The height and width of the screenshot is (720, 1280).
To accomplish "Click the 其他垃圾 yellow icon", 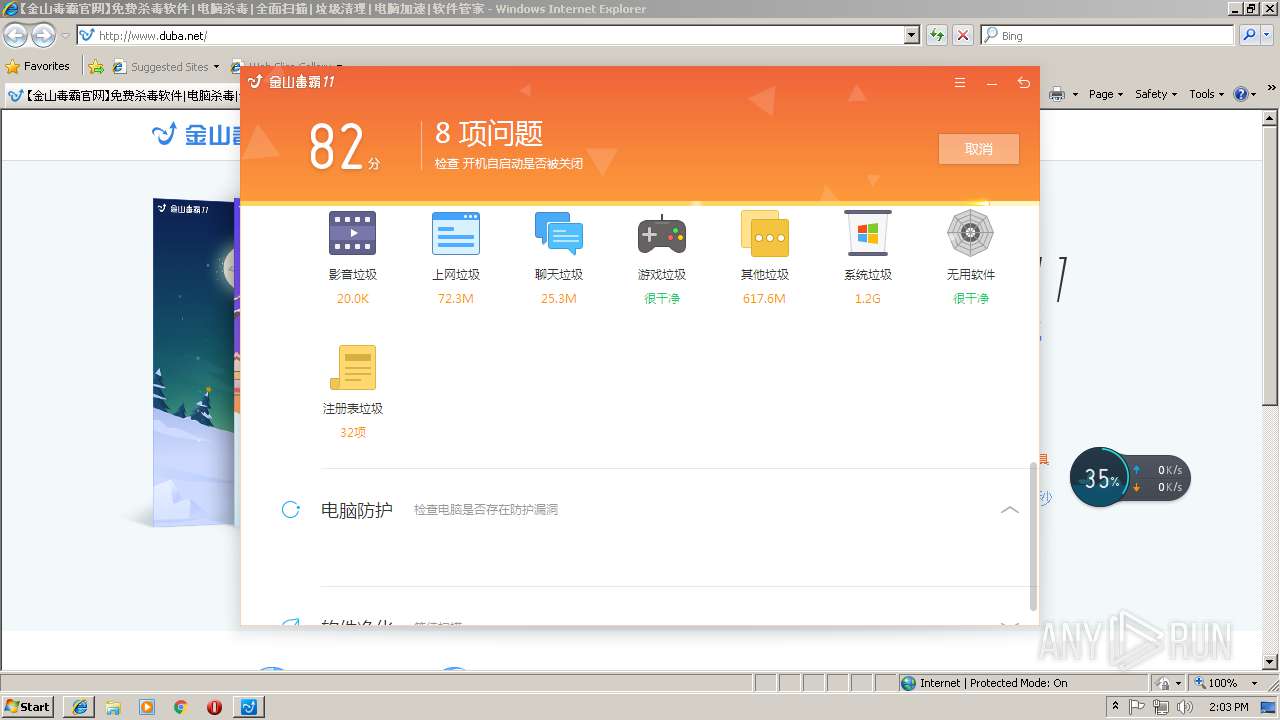I will tap(765, 233).
